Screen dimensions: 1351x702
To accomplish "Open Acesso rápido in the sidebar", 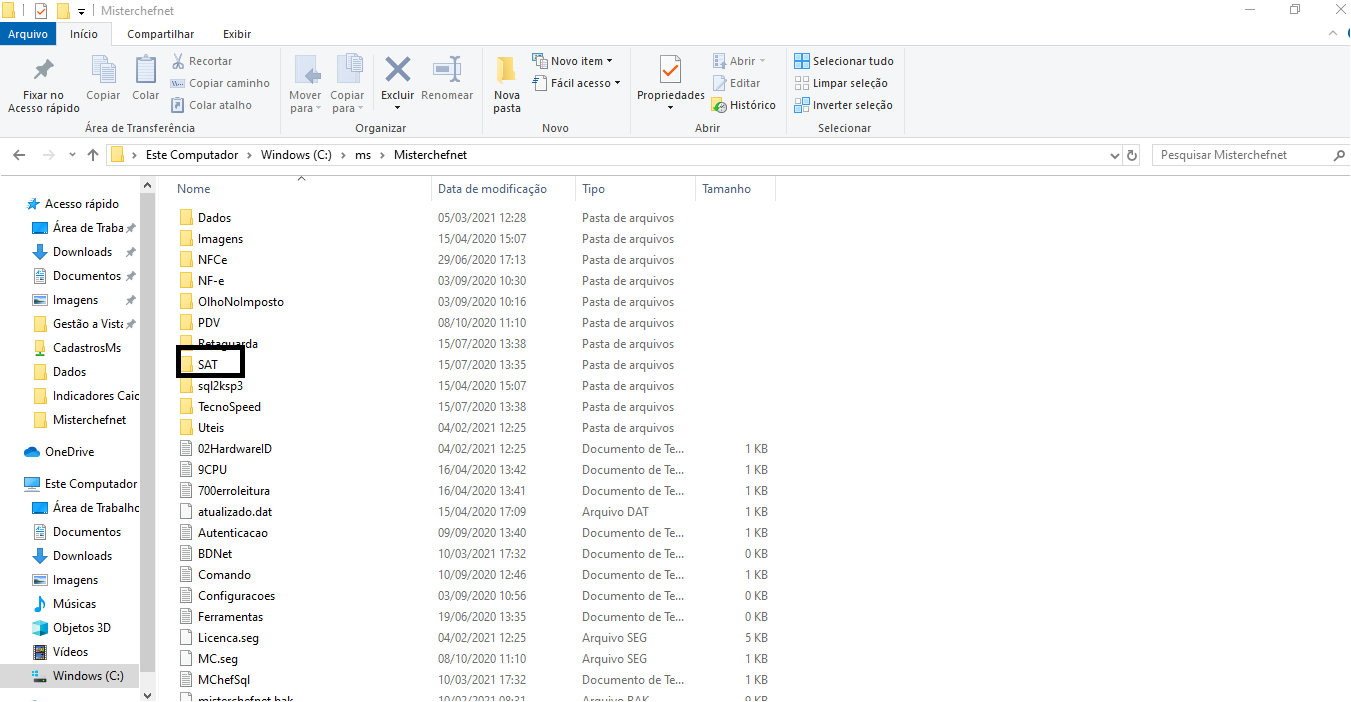I will tap(81, 204).
